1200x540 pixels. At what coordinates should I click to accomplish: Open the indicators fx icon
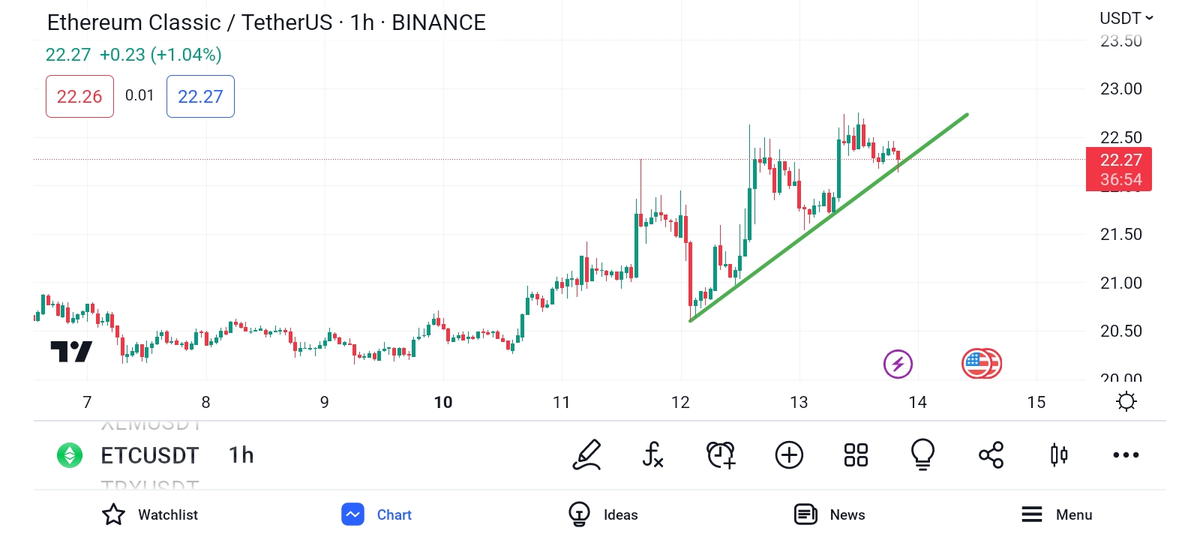653,455
